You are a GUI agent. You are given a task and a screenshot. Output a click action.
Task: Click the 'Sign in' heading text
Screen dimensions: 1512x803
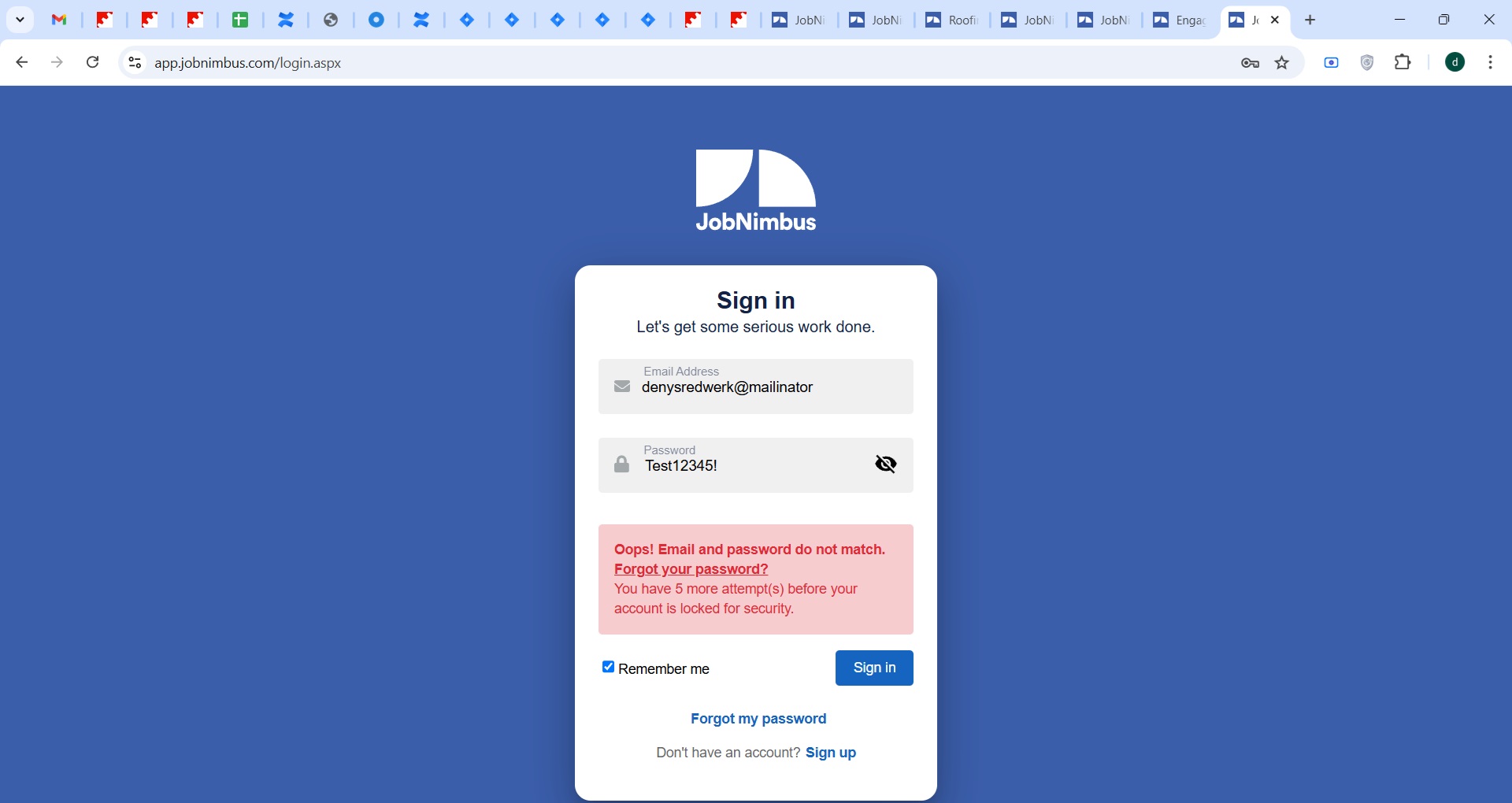click(756, 300)
